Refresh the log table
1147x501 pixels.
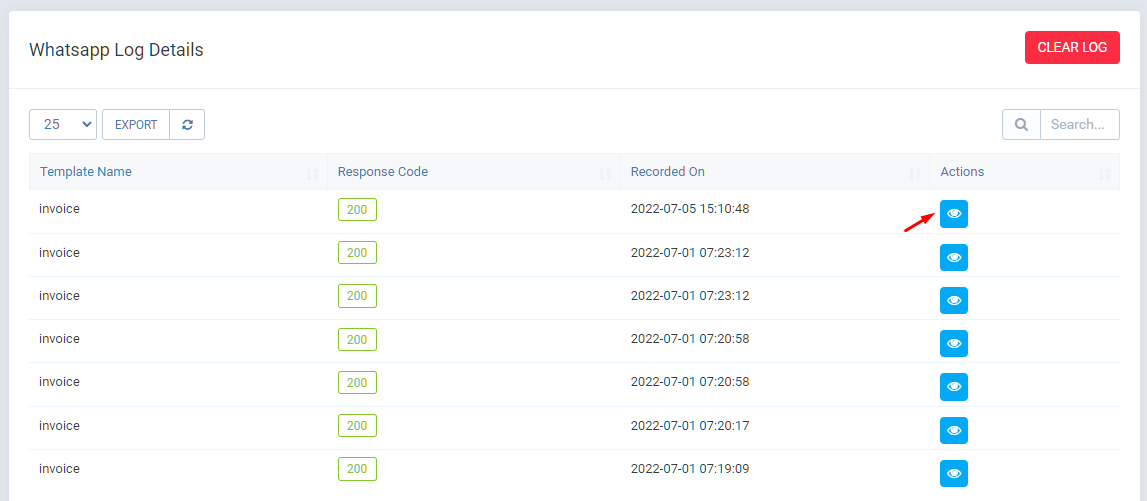pos(187,125)
